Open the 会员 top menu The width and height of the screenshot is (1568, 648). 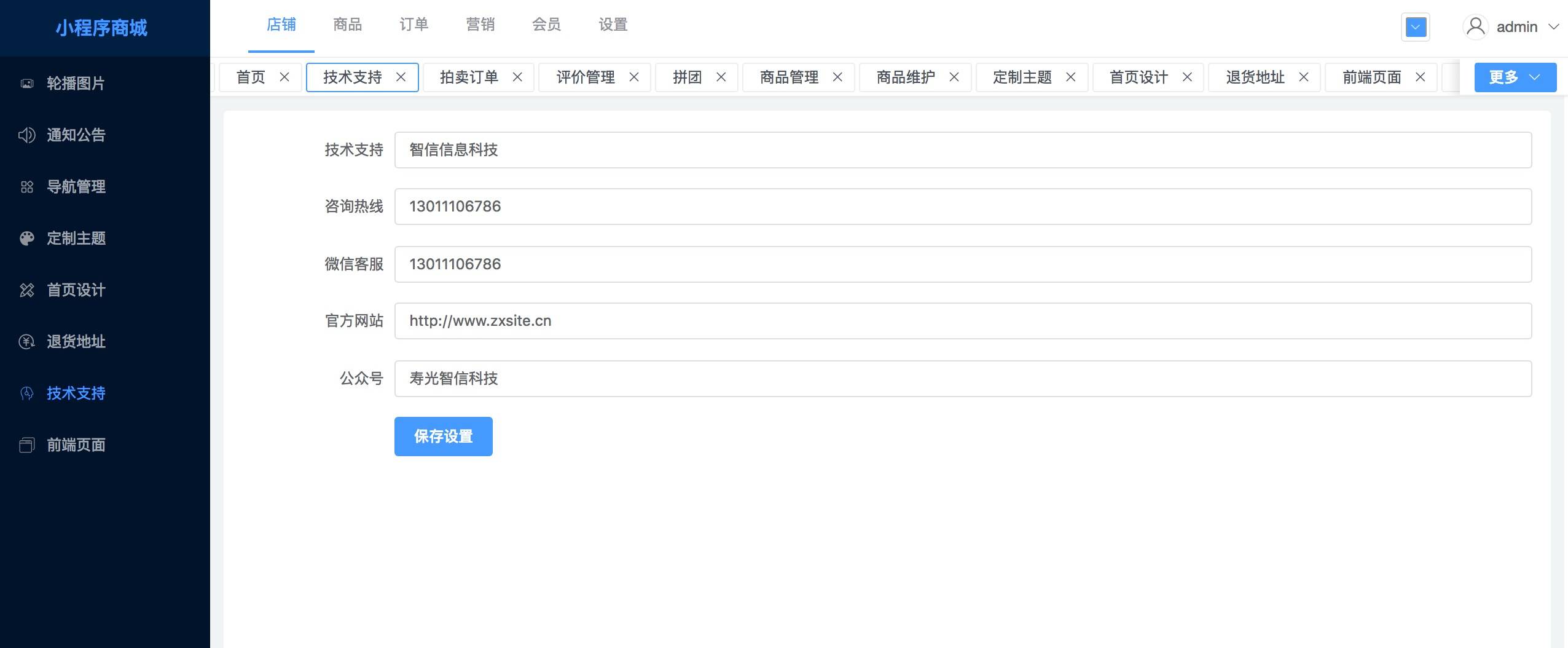tap(547, 25)
